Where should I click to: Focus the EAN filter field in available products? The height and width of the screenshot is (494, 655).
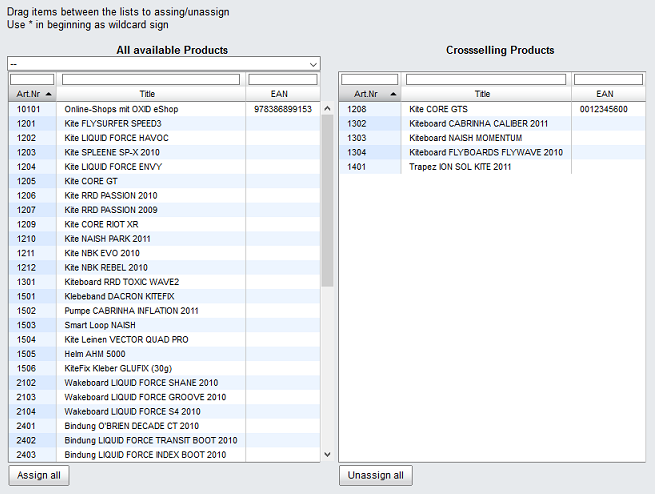(283, 79)
